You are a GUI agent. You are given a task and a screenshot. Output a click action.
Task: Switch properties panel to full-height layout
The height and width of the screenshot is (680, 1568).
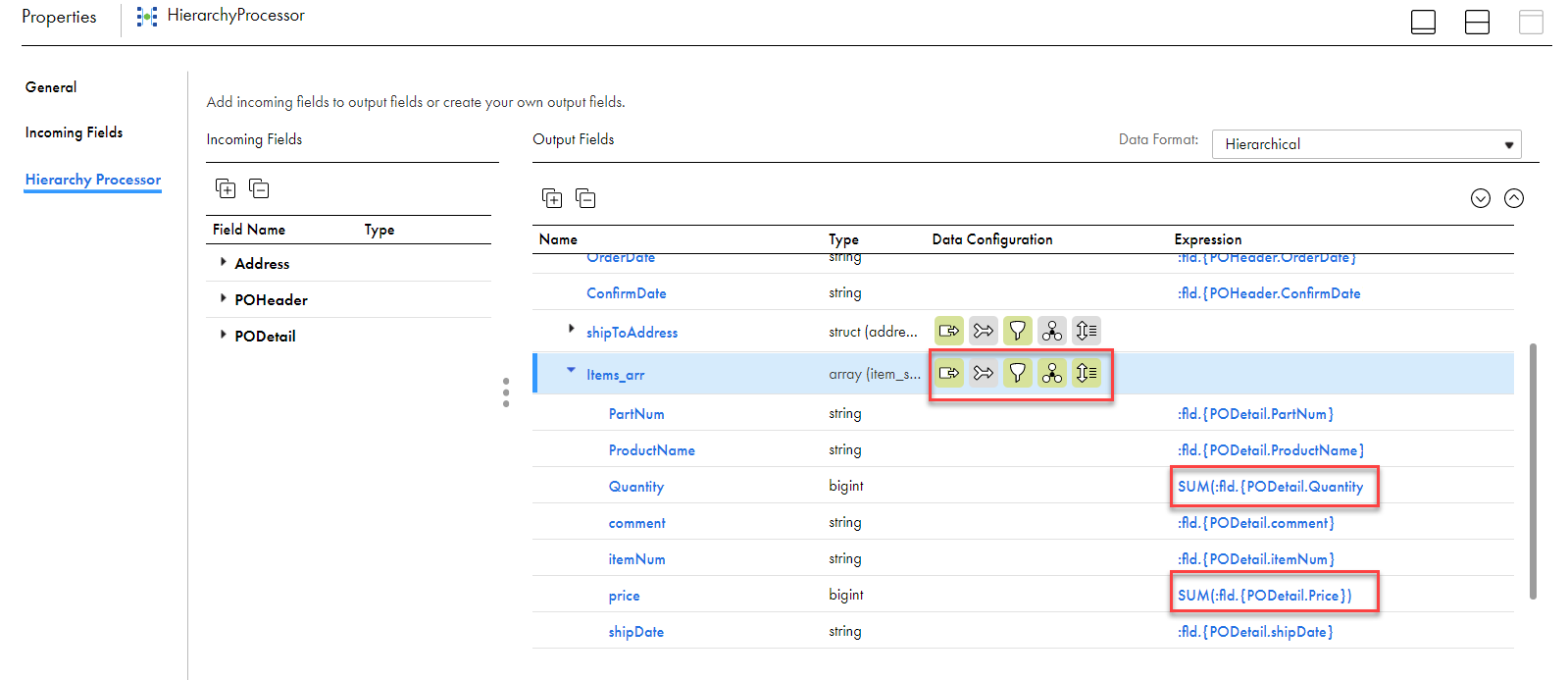coord(1531,22)
